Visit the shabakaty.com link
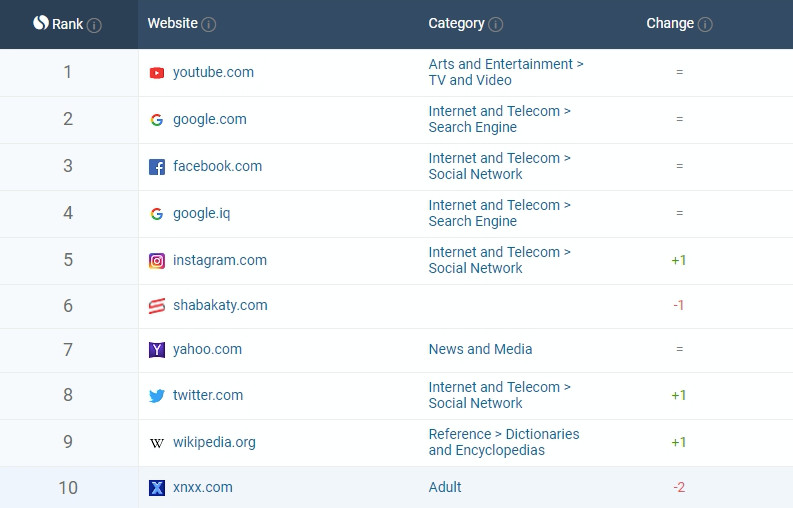The width and height of the screenshot is (793, 508). pyautogui.click(x=220, y=306)
